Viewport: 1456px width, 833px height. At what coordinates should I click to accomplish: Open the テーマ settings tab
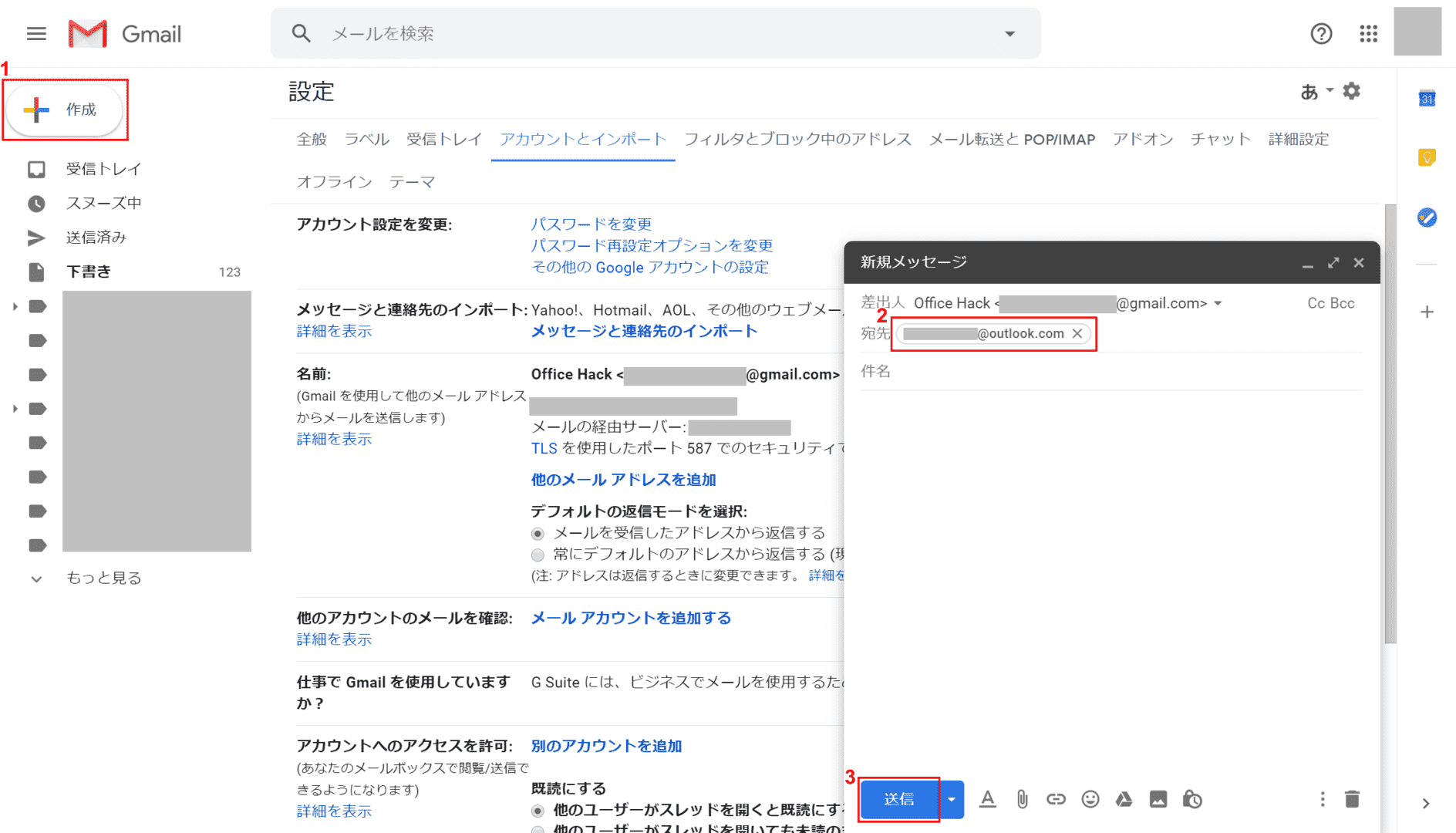412,182
